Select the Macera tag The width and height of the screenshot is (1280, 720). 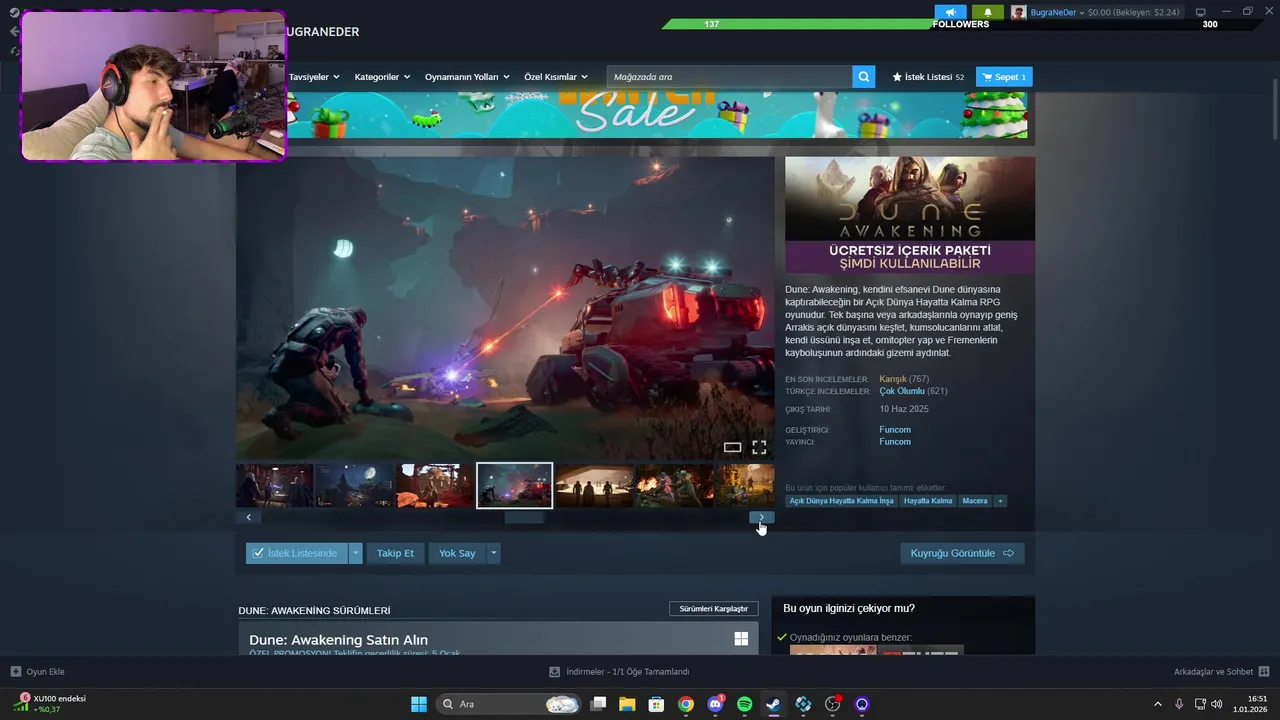[x=975, y=501]
